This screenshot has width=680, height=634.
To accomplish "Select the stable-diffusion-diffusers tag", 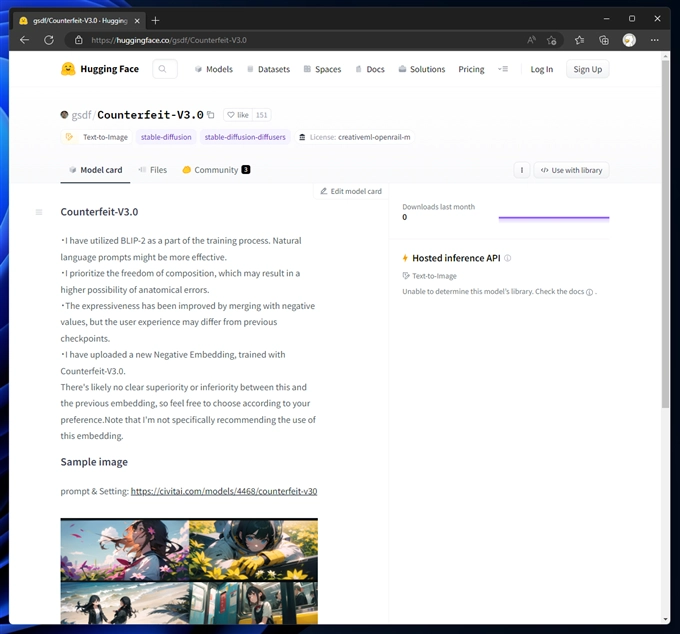I will 245,137.
